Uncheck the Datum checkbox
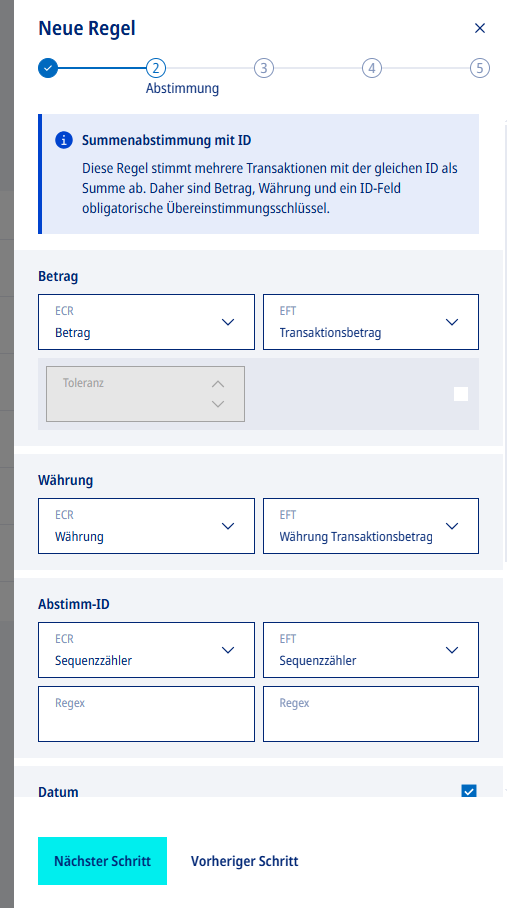 pyautogui.click(x=469, y=791)
